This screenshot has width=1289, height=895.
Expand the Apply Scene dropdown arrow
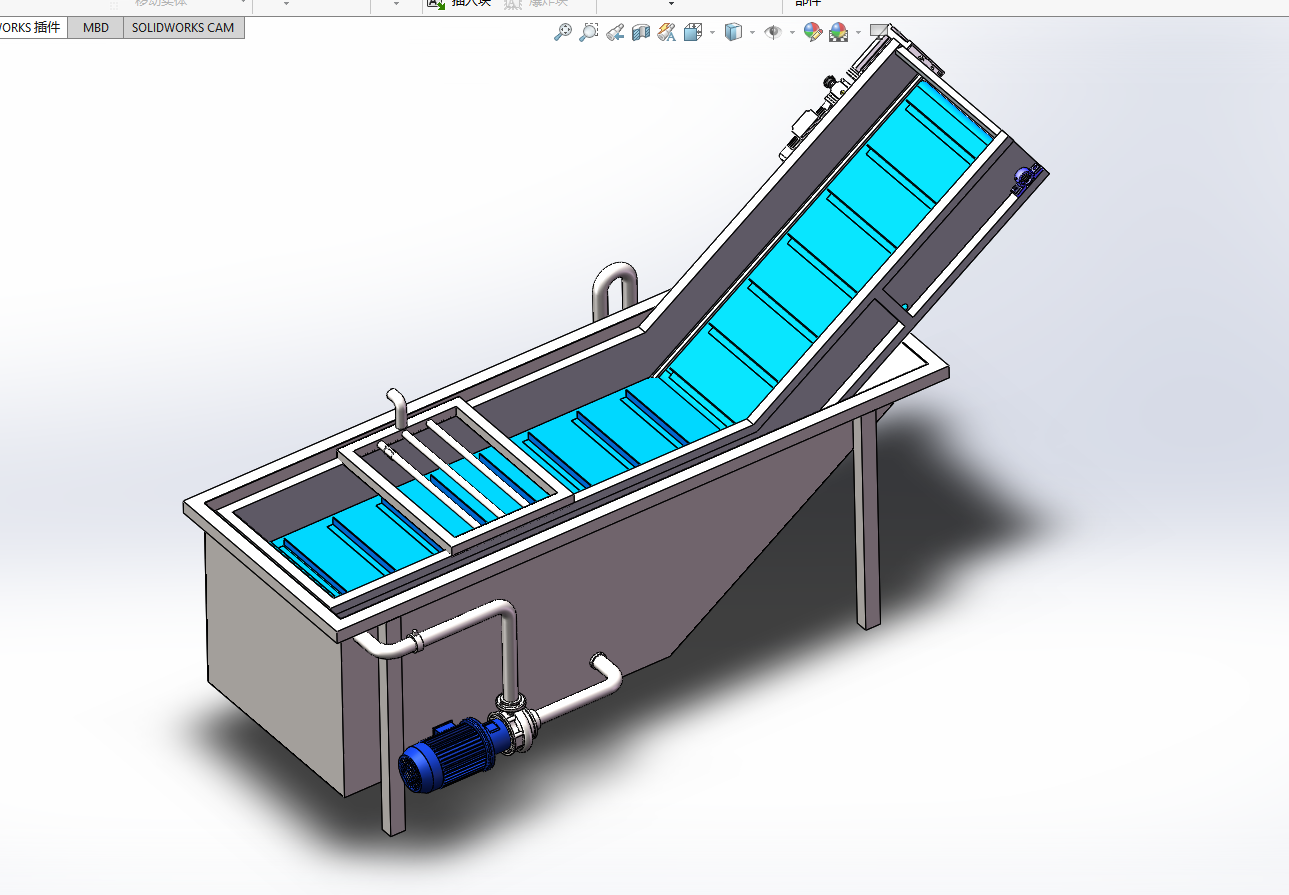pyautogui.click(x=858, y=32)
